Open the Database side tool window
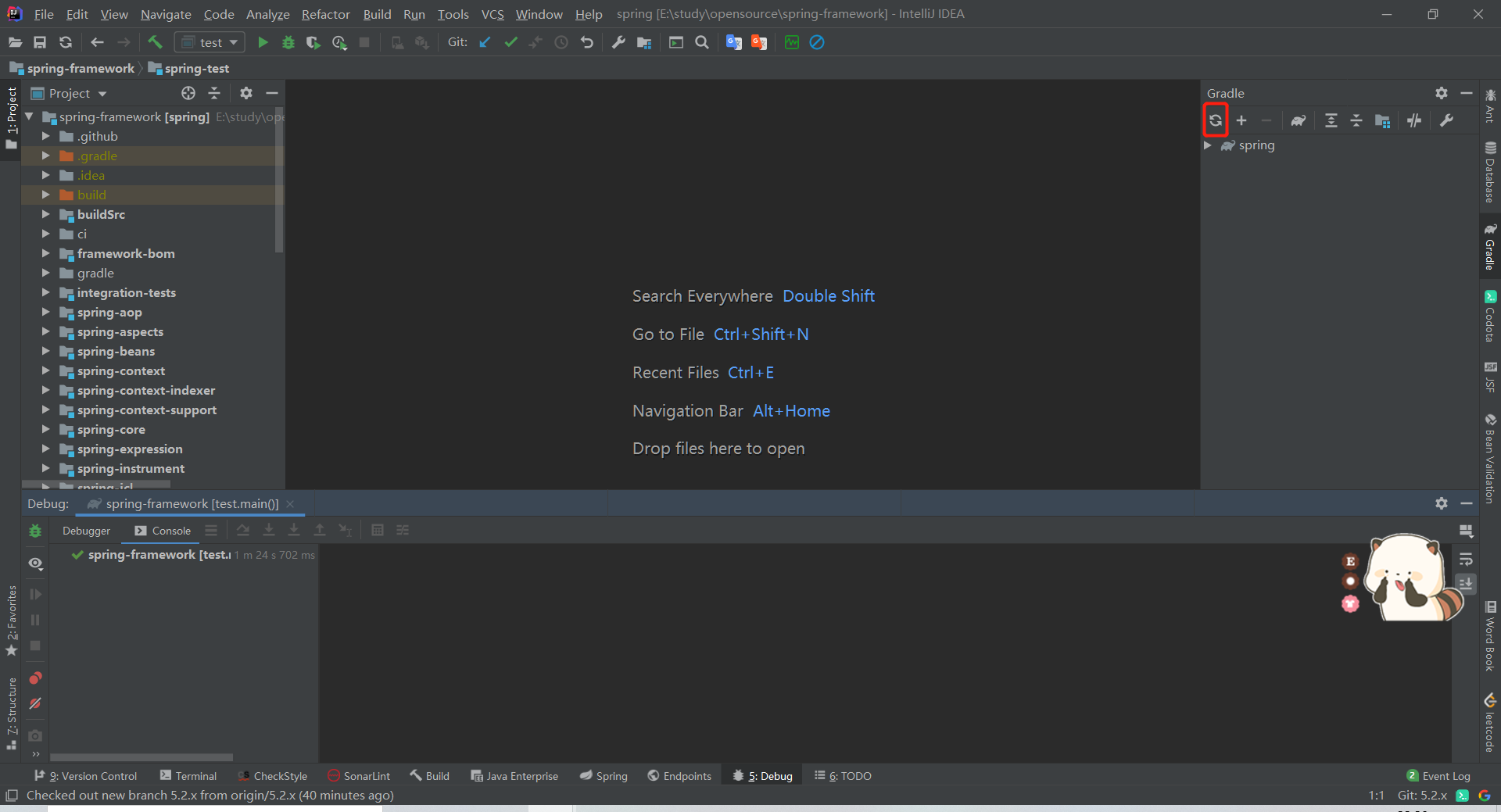Viewport: 1501px width, 812px height. point(1490,172)
